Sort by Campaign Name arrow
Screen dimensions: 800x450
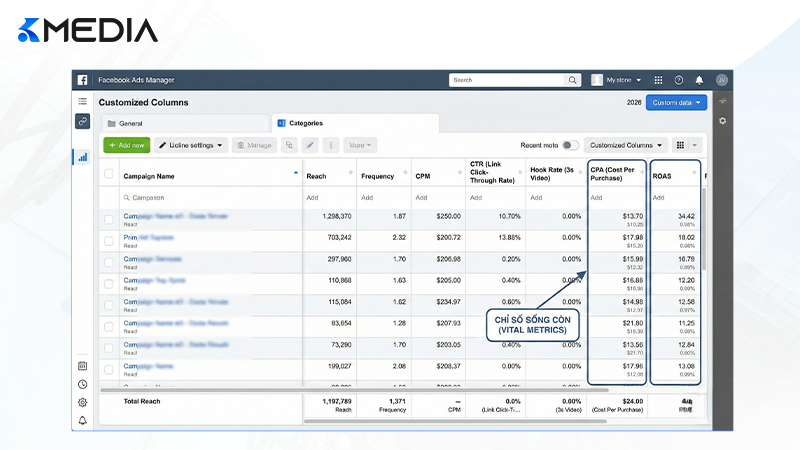296,173
